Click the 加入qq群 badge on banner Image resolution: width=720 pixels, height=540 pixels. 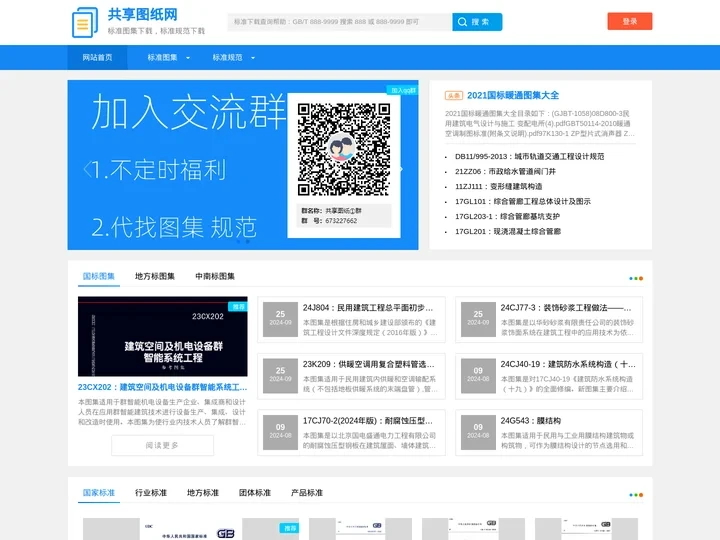(403, 90)
